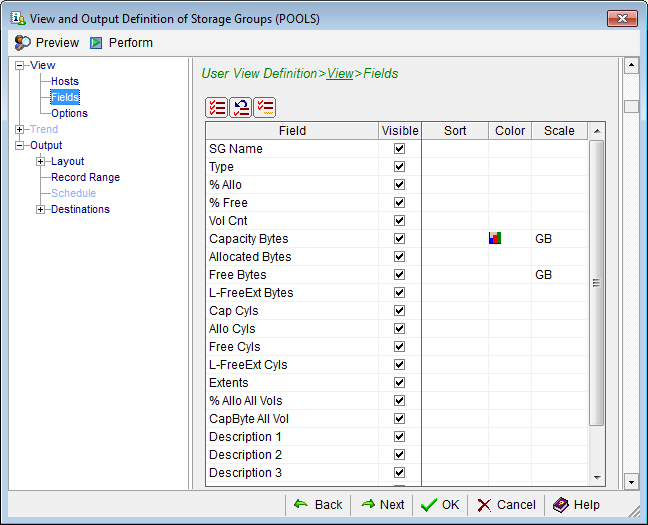648x525 pixels.
Task: Disable visibility of the Extents field
Action: [x=400, y=383]
